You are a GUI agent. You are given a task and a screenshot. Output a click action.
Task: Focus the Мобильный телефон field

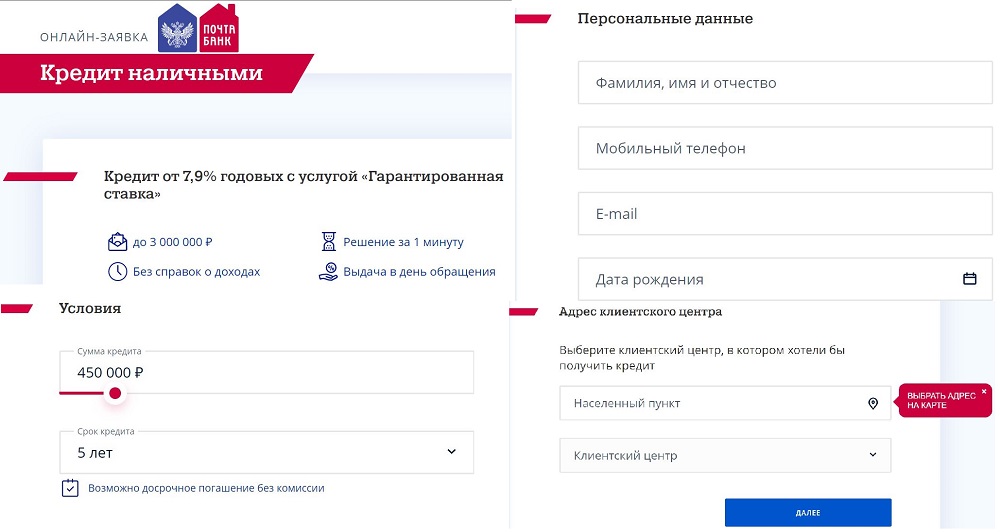pos(785,149)
